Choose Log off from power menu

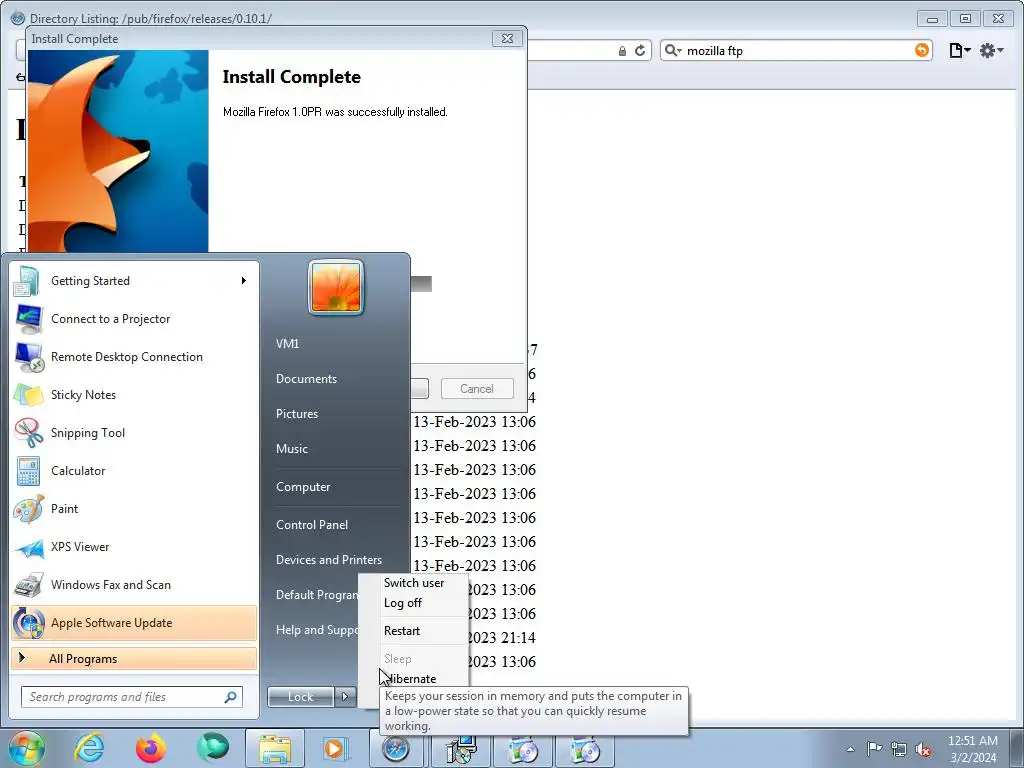click(403, 603)
